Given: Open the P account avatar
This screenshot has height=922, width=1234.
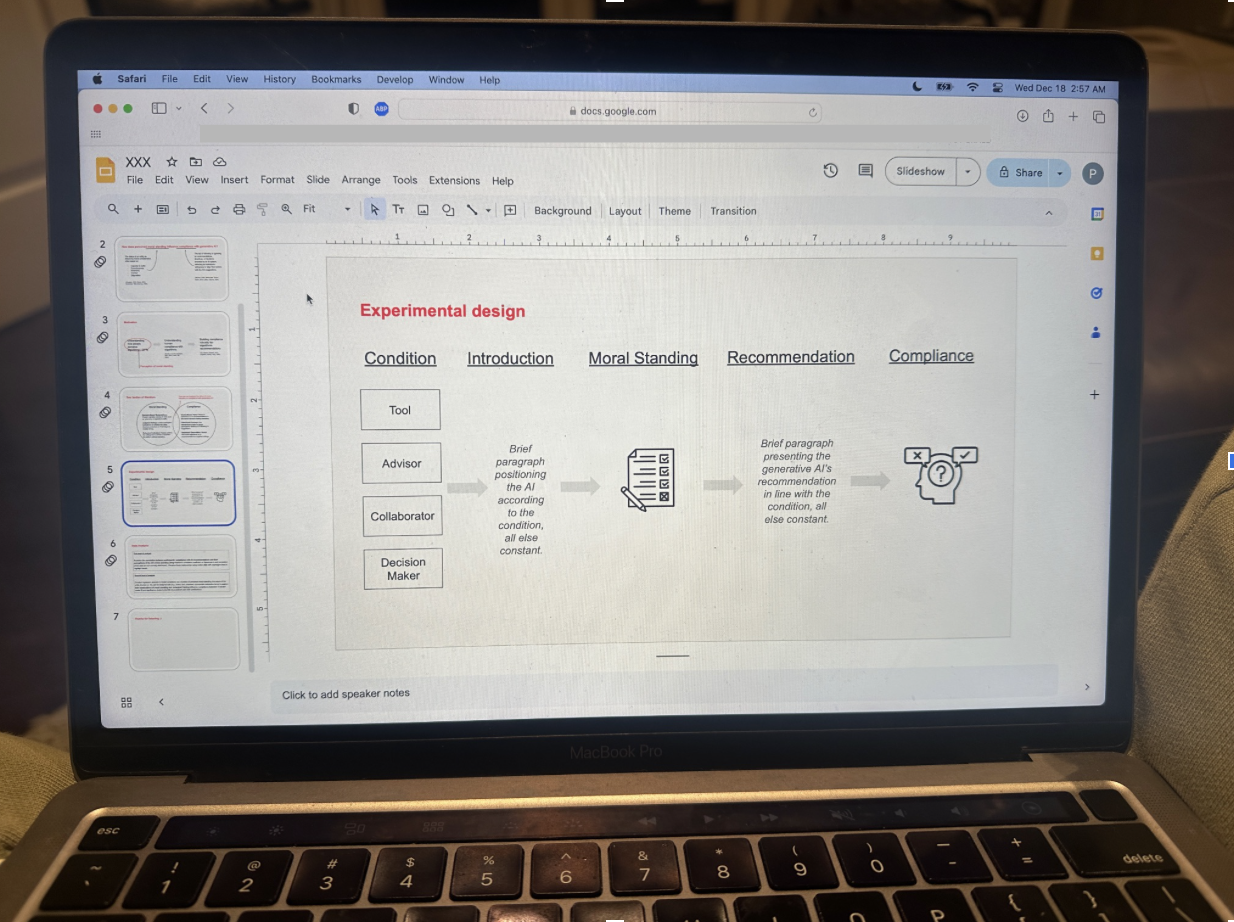Looking at the screenshot, I should coord(1092,174).
